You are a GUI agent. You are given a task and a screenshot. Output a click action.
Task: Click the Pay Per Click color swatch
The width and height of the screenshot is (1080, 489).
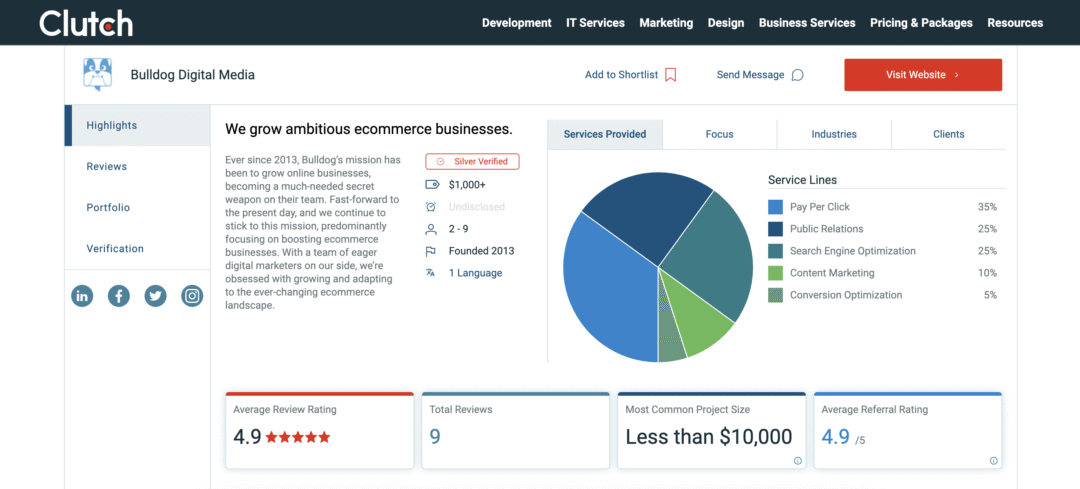[x=775, y=207]
